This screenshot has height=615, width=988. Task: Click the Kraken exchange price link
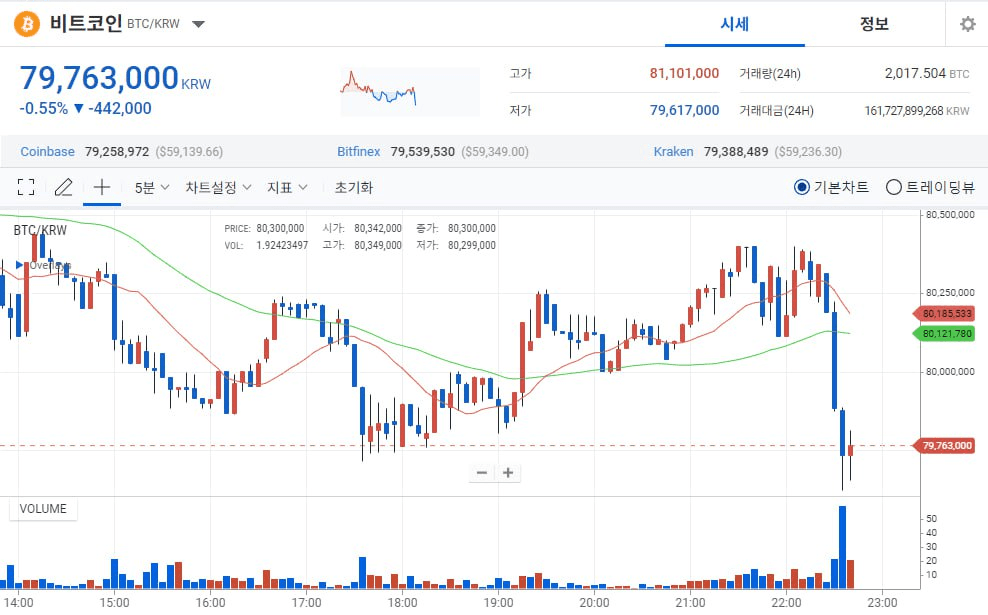[673, 152]
